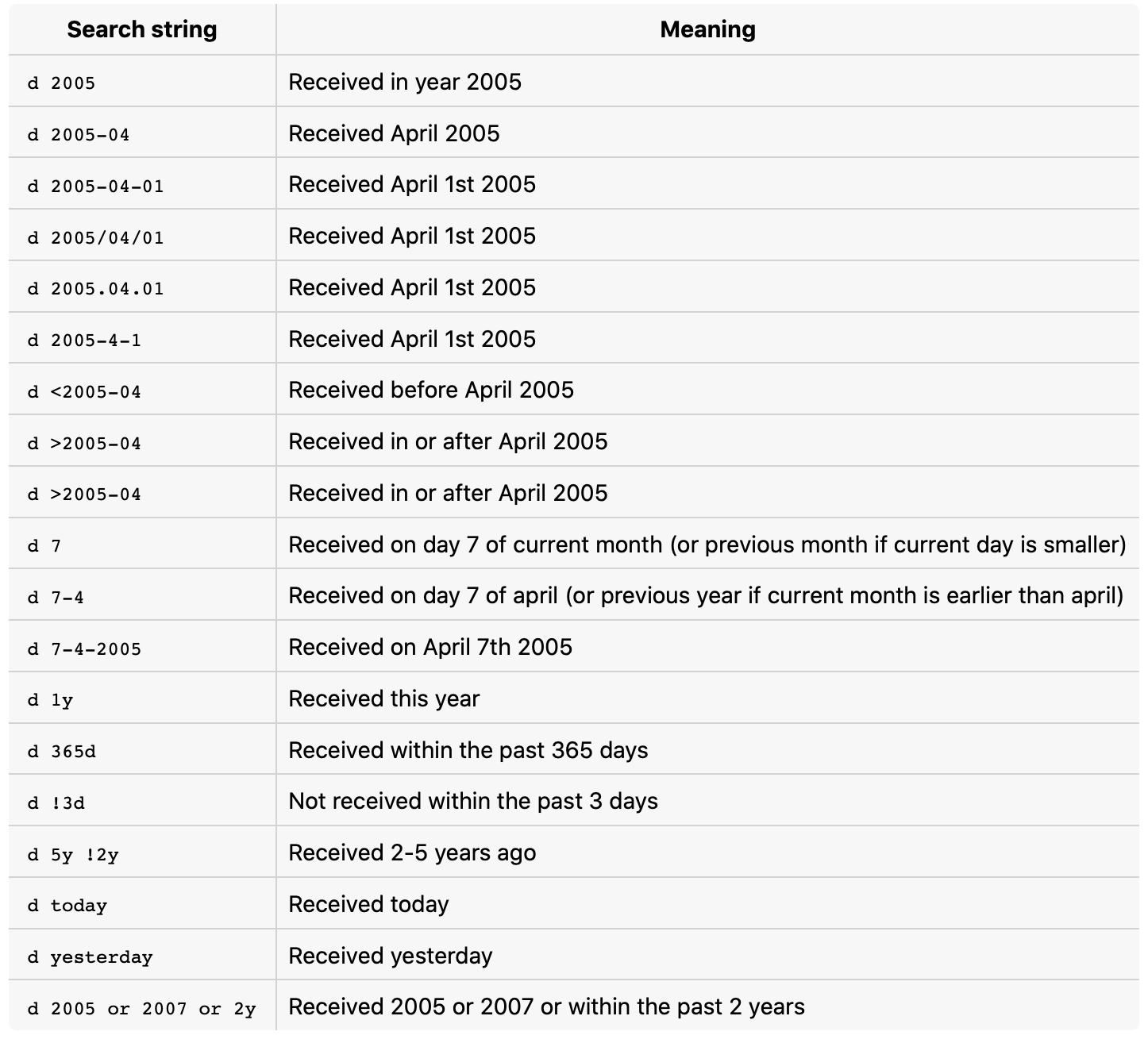This screenshot has width=1148, height=1043.
Task: Click the "d 5y !2y" search string
Action: (x=73, y=855)
